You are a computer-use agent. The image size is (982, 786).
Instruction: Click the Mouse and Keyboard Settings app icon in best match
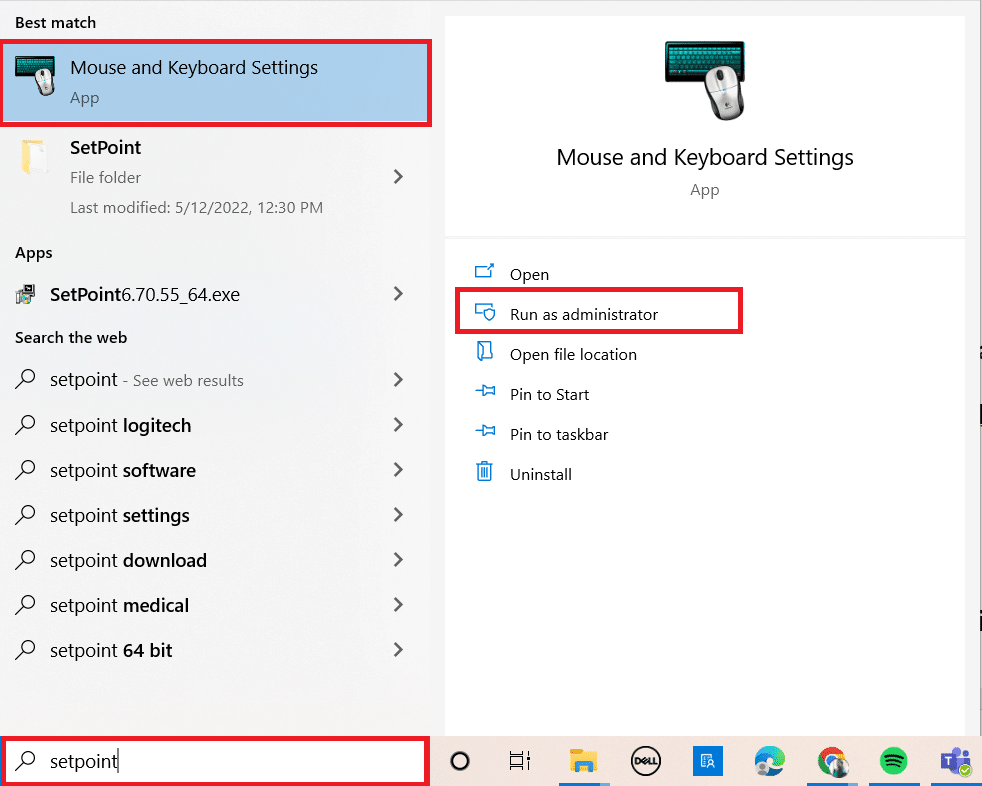tap(35, 76)
